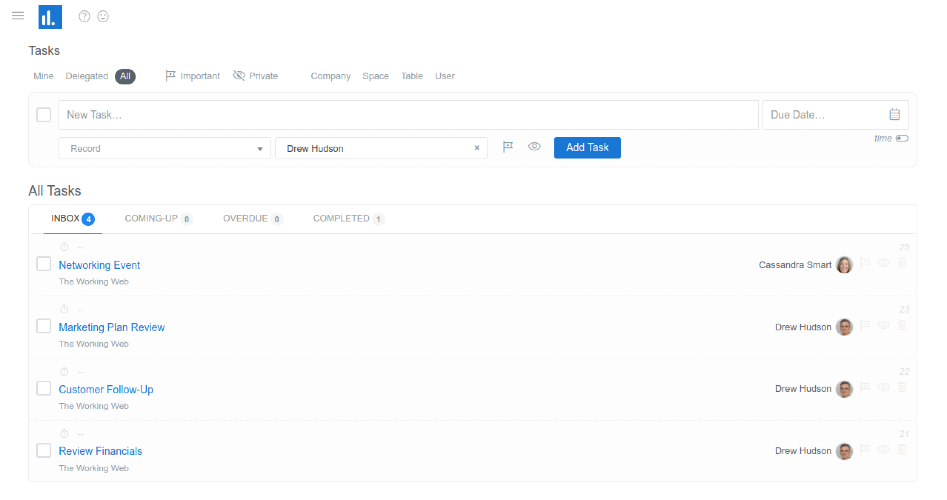Image resolution: width=947 pixels, height=500 pixels.
Task: Click into the Due Date field
Action: (835, 115)
